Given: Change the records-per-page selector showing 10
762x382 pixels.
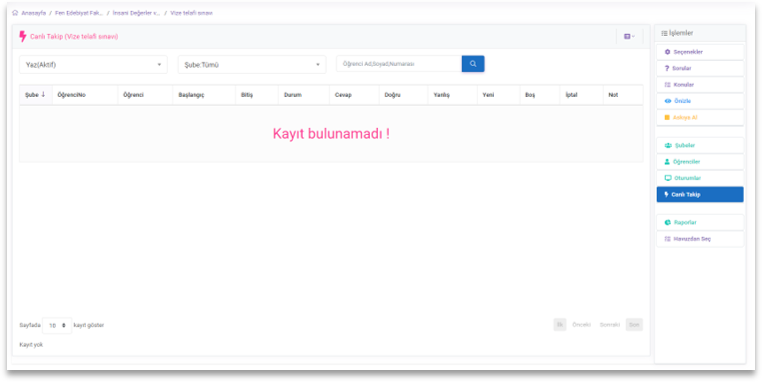Looking at the screenshot, I should [x=57, y=326].
